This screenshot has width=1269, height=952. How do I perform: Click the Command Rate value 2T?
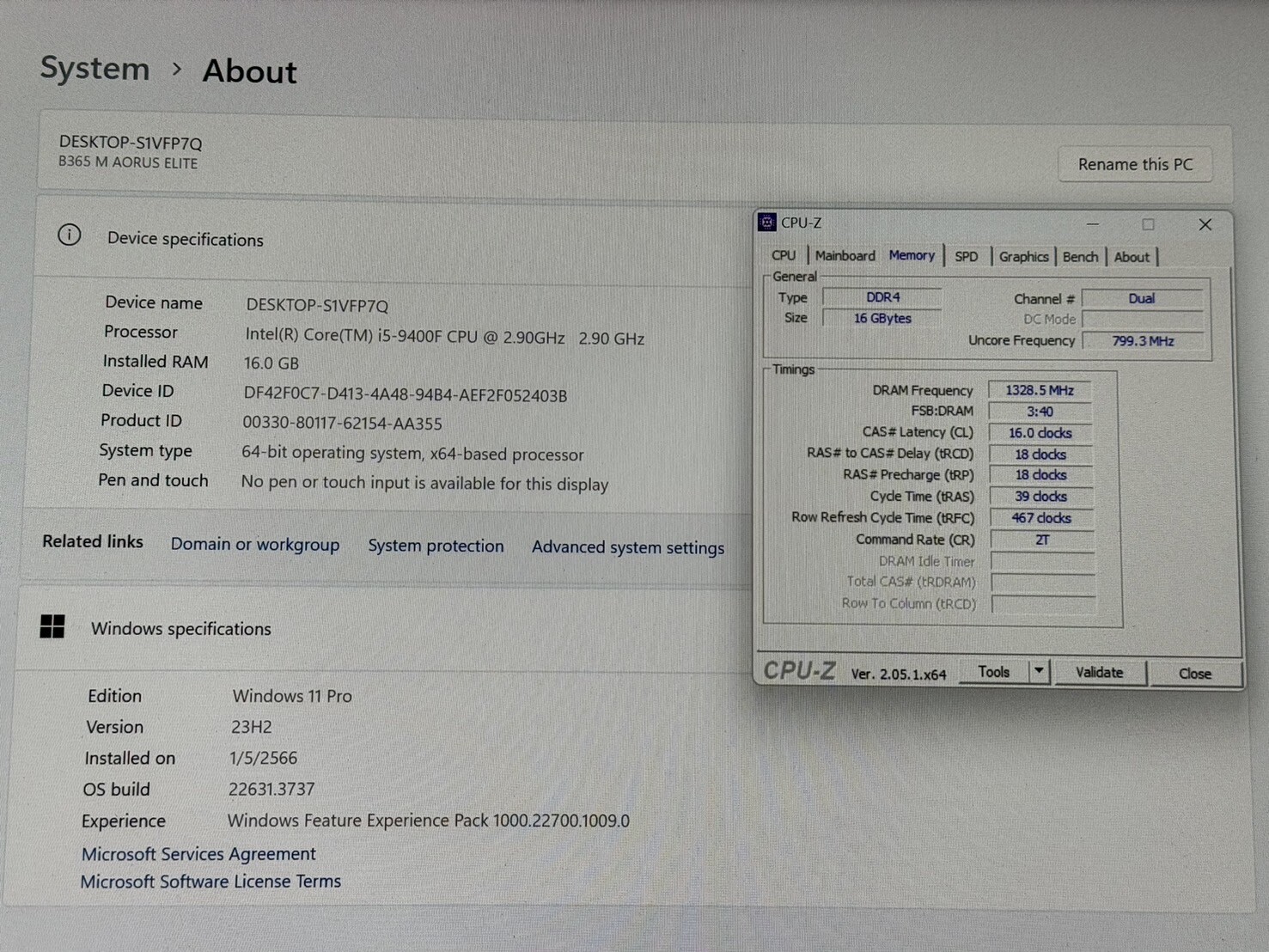[x=1042, y=540]
